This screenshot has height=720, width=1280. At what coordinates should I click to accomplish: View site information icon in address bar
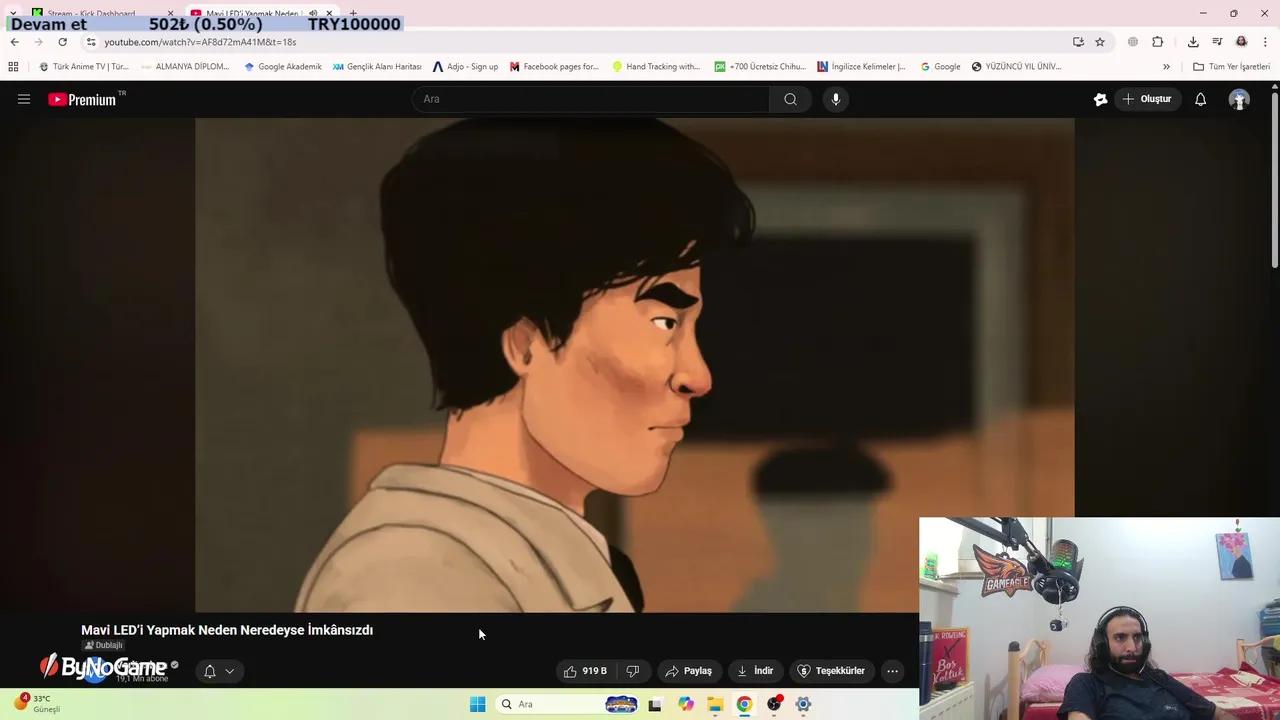91,42
